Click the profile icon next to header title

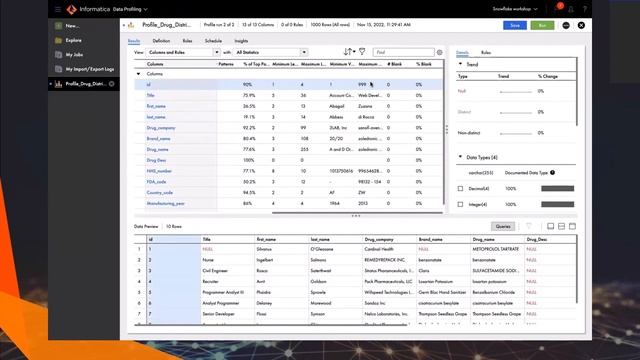click(131, 25)
